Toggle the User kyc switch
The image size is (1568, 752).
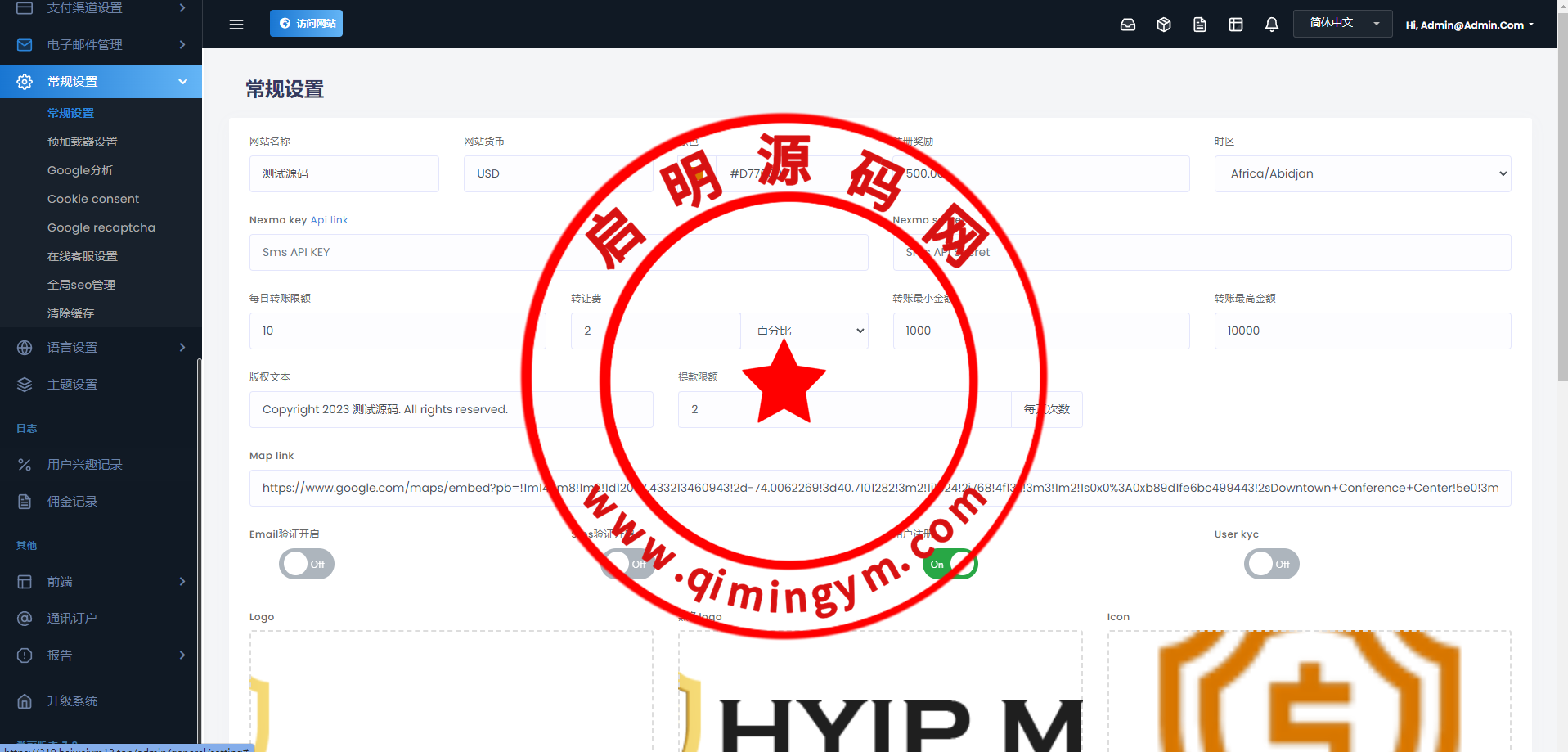point(1271,564)
